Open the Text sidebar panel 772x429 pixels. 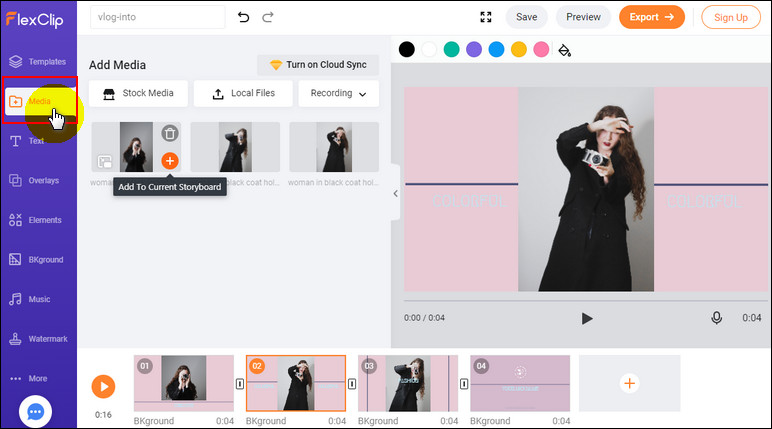pyautogui.click(x=27, y=141)
